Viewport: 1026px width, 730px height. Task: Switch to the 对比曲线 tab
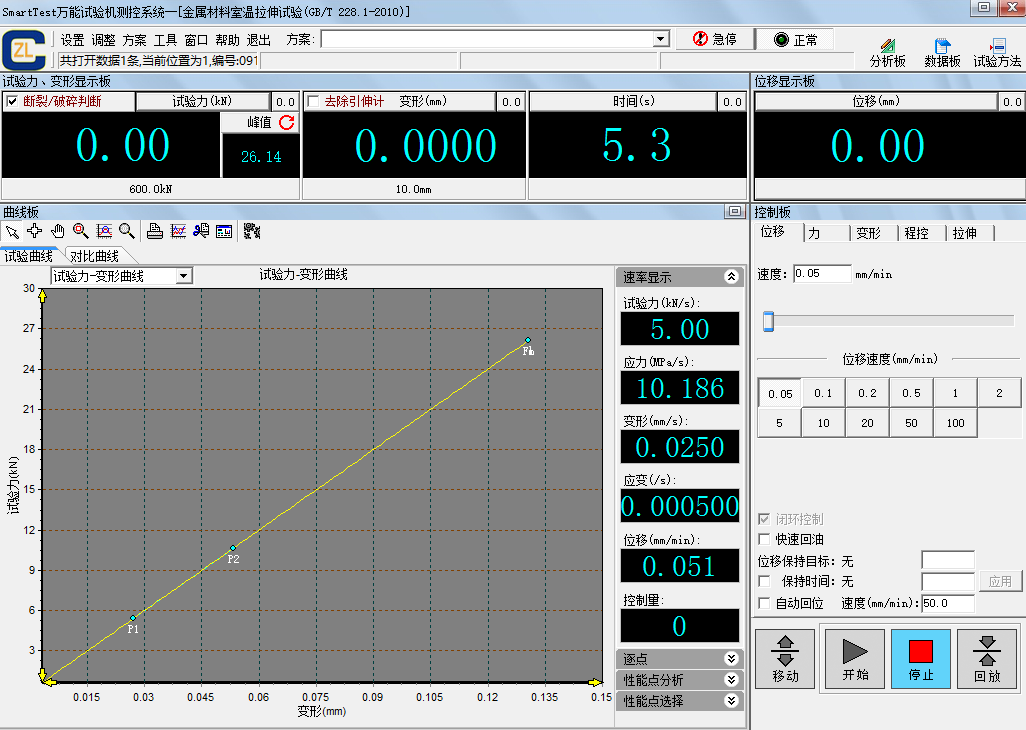click(95, 256)
